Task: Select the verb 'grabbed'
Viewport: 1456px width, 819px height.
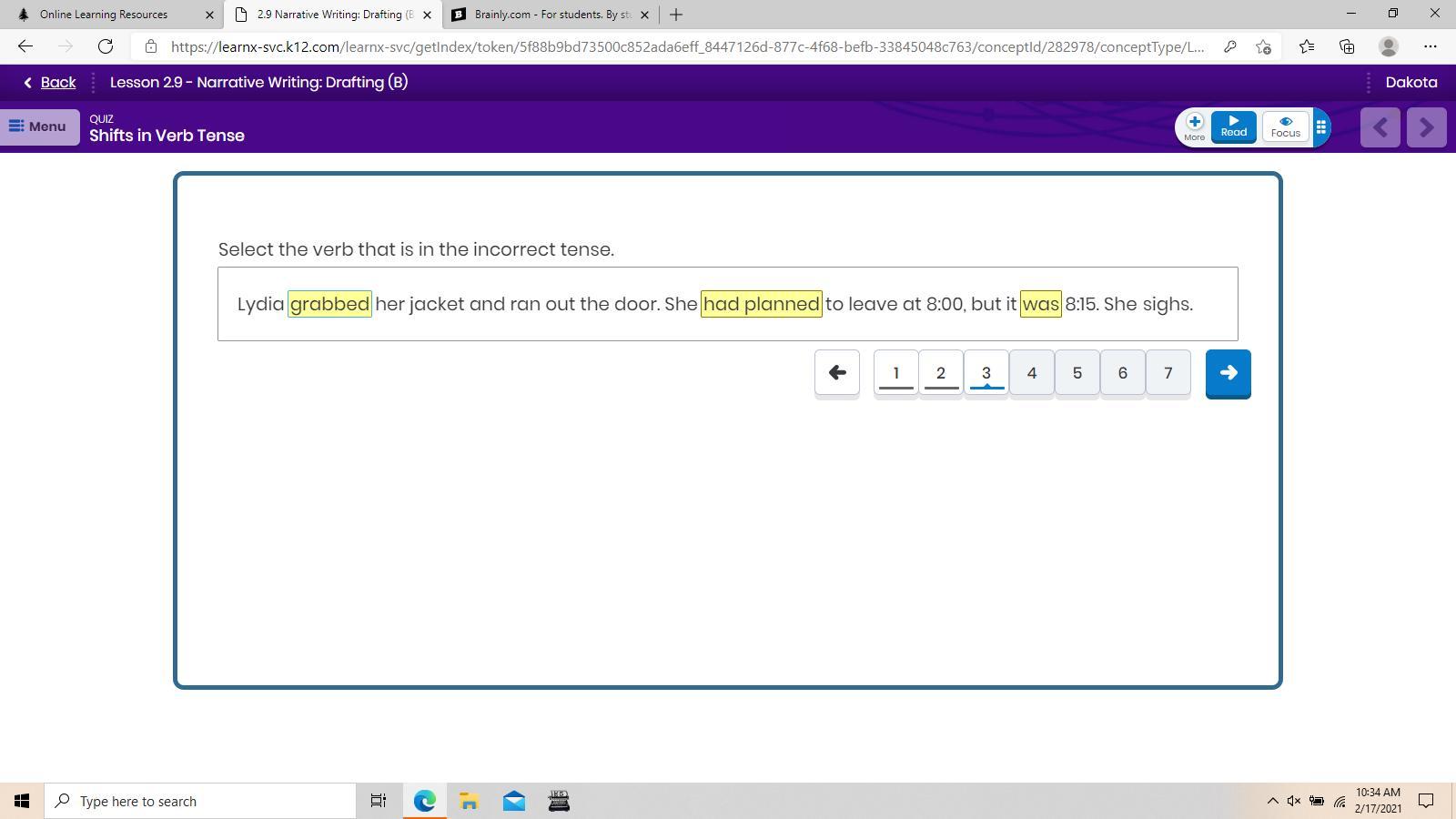Action: pos(329,304)
